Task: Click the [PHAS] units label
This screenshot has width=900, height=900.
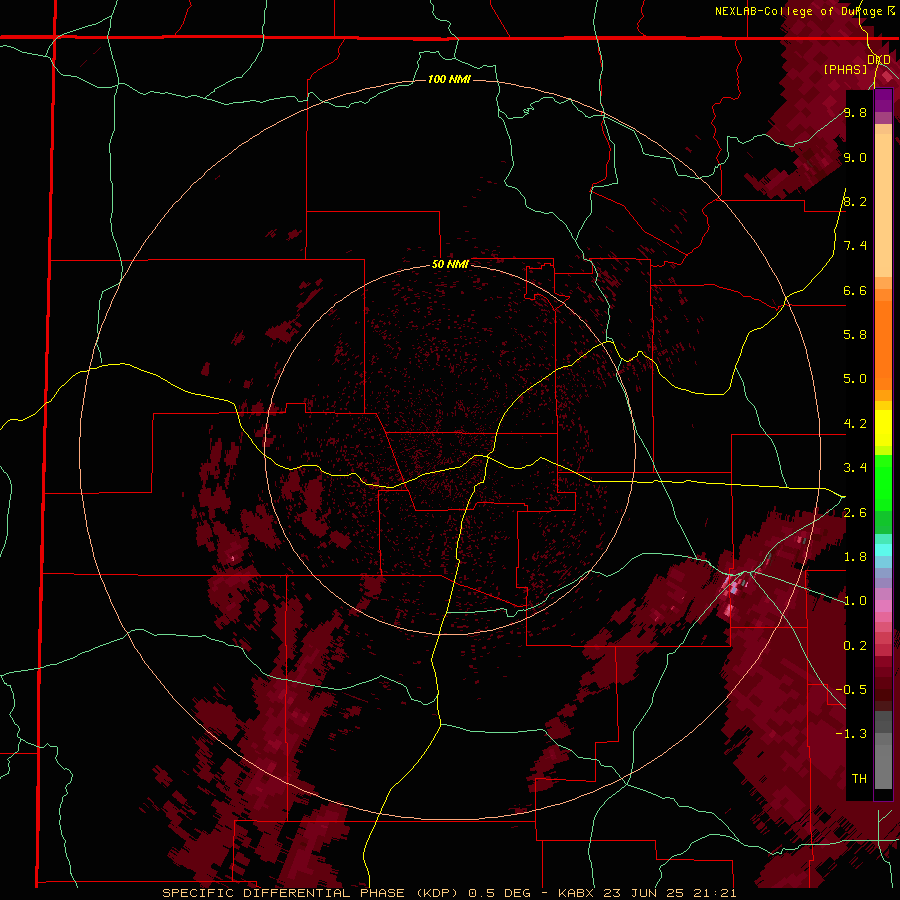Action: (845, 69)
